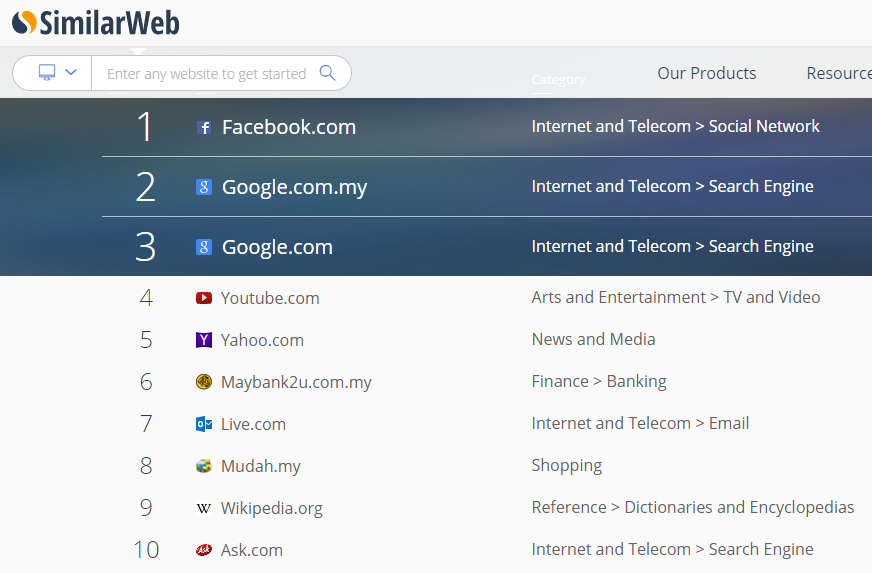This screenshot has height=573, width=872.
Task: Select Search Engine category in Google.com.my row
Action: click(x=672, y=186)
